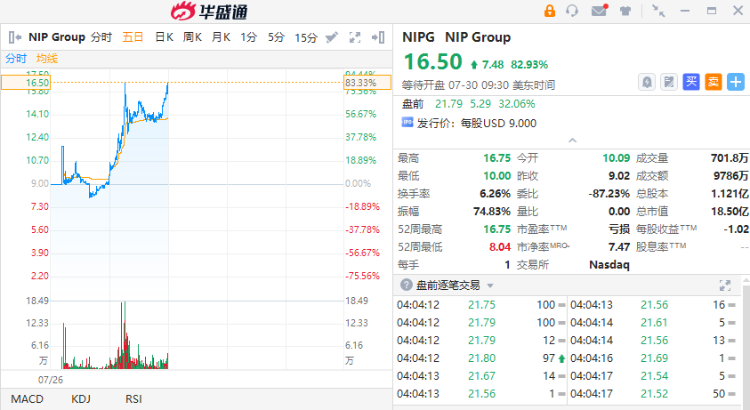Collapse the left panel with arrow icon
Image resolution: width=750 pixels, height=410 pixels.
(14, 37)
